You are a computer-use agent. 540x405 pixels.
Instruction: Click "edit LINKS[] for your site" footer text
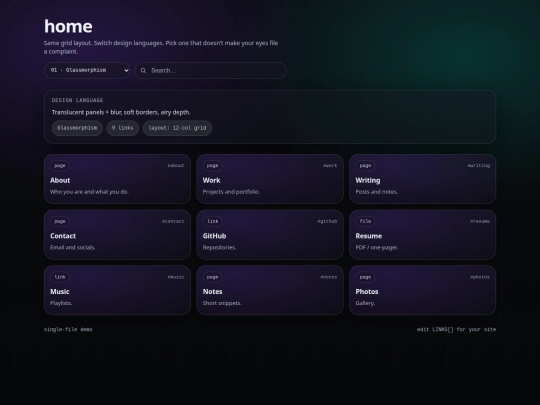point(456,330)
